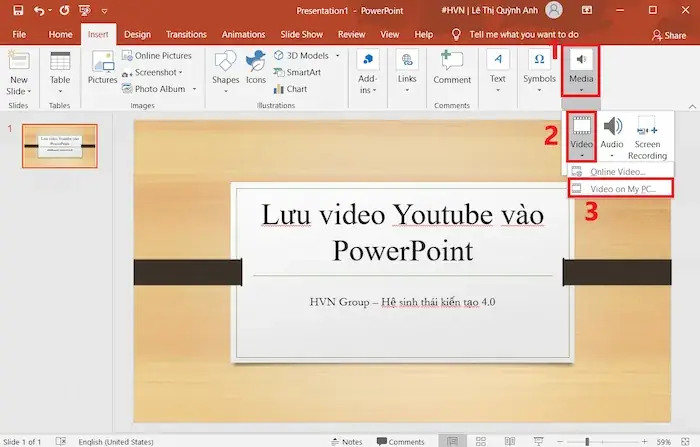Switch to the Home tab
700x447 pixels.
pos(60,34)
